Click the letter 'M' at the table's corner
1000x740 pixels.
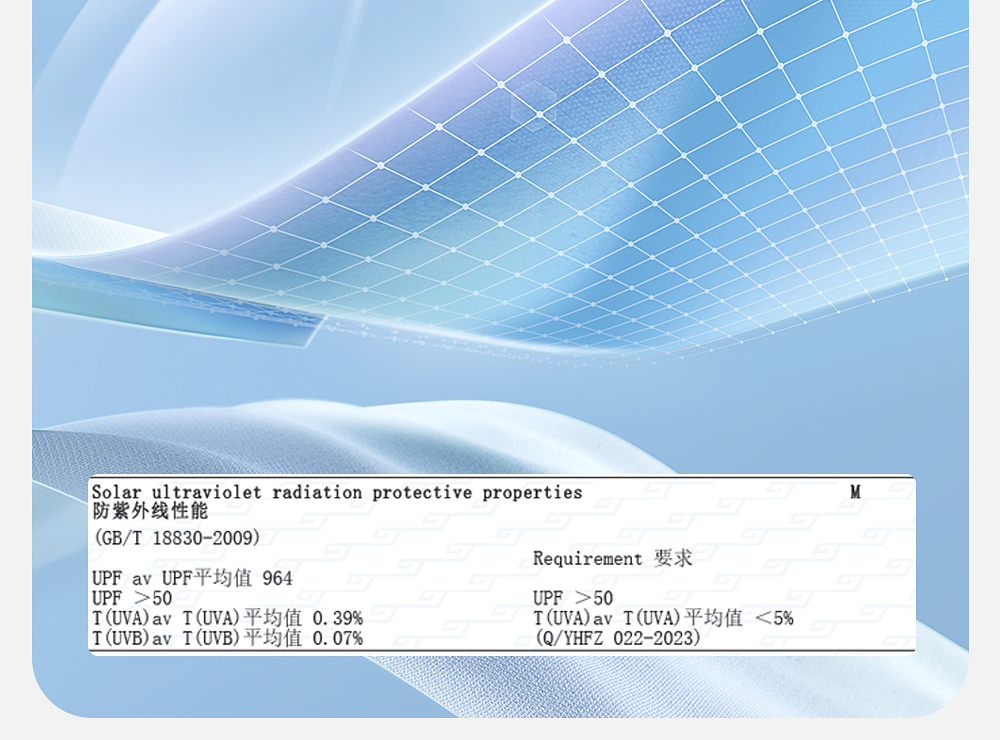click(x=855, y=492)
